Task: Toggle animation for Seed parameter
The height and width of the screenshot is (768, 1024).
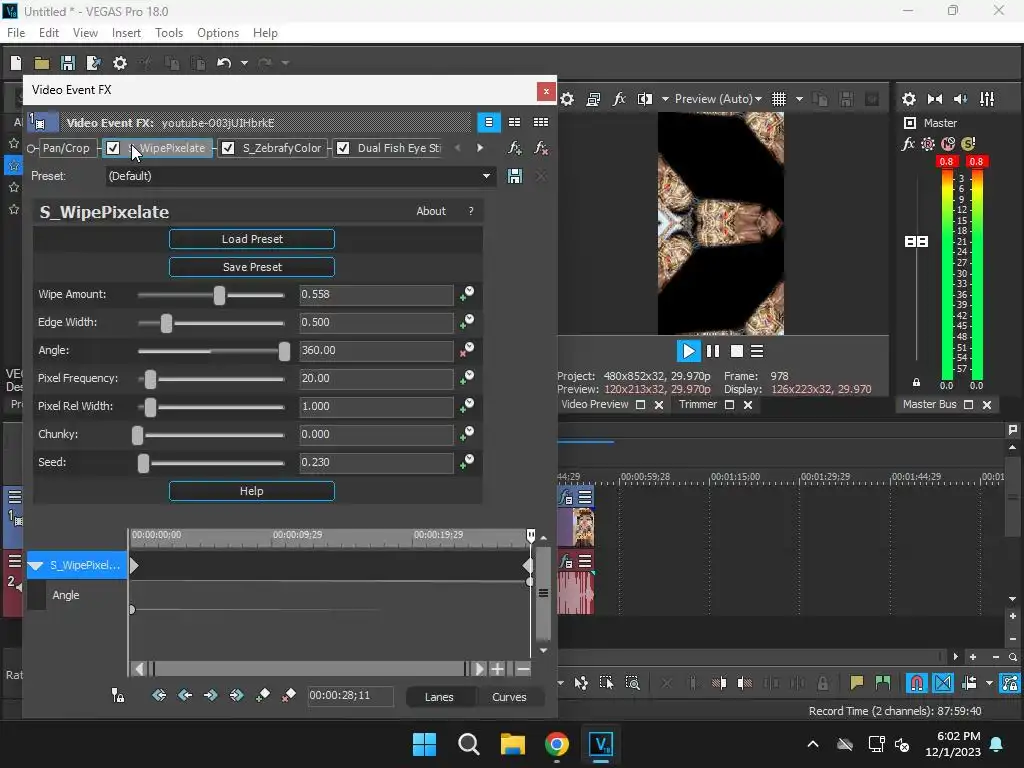Action: 466,462
